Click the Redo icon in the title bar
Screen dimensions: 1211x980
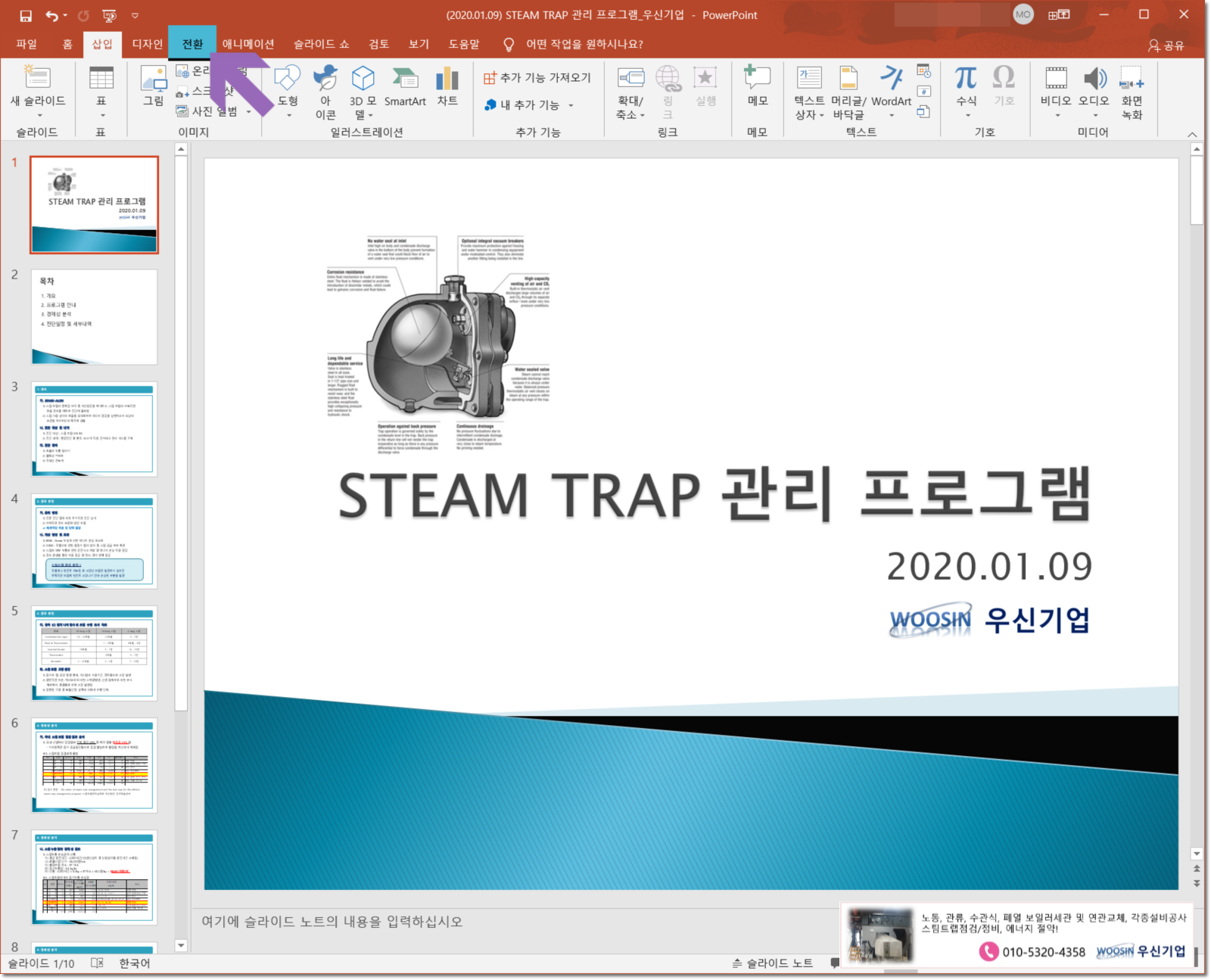[83, 15]
